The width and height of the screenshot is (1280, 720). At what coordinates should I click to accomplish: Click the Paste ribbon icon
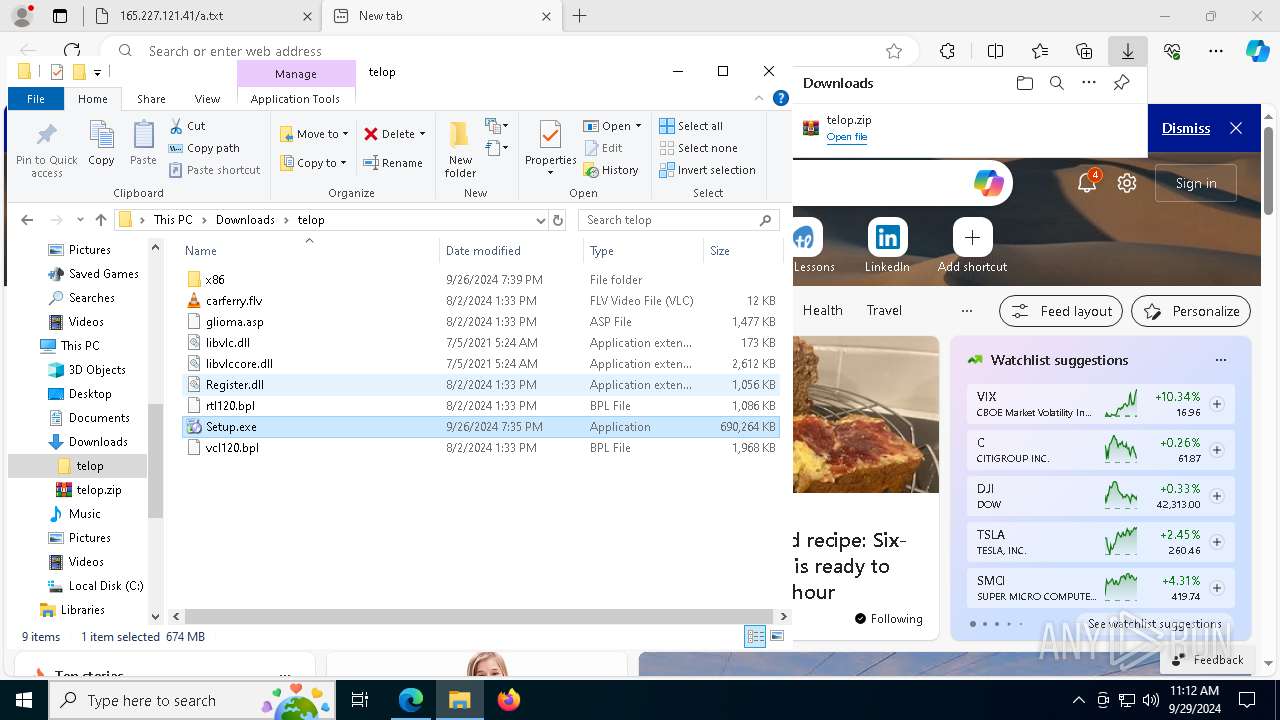tap(143, 143)
